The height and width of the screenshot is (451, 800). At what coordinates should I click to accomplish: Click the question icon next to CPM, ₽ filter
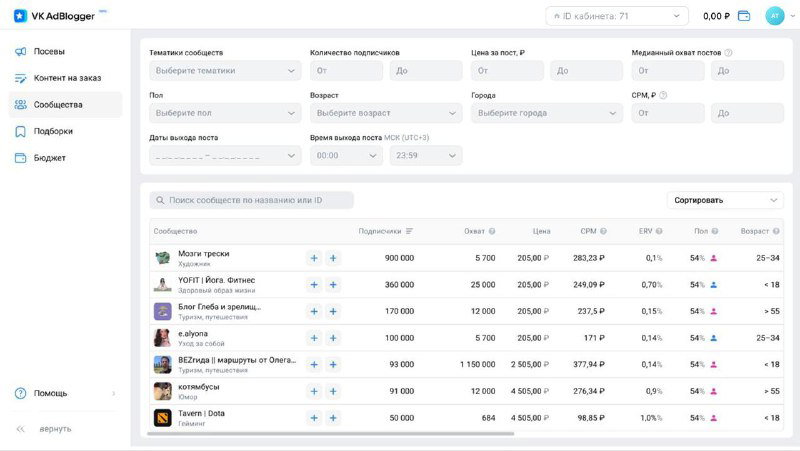pyautogui.click(x=663, y=95)
